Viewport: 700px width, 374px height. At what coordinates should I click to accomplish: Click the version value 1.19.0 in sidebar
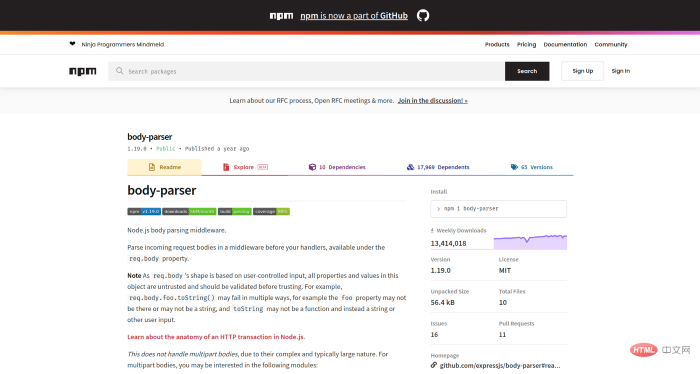pos(441,270)
